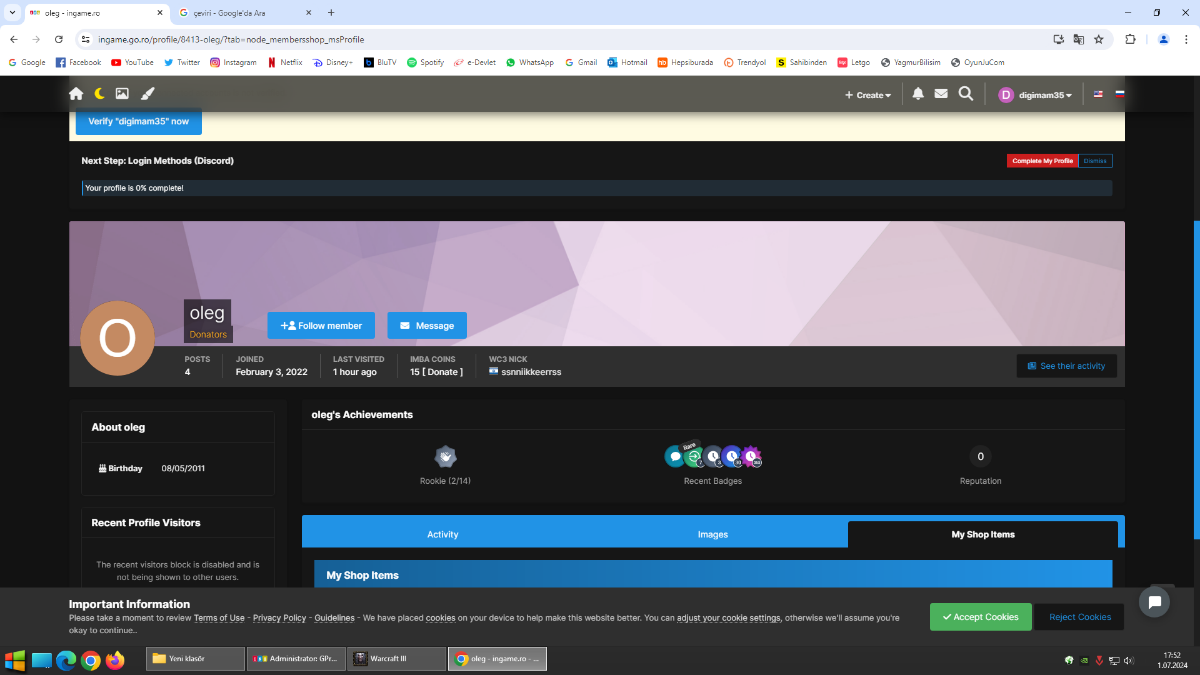Click the Warcraft III taskbar item
Viewport: 1200px width, 675px height.
396,659
